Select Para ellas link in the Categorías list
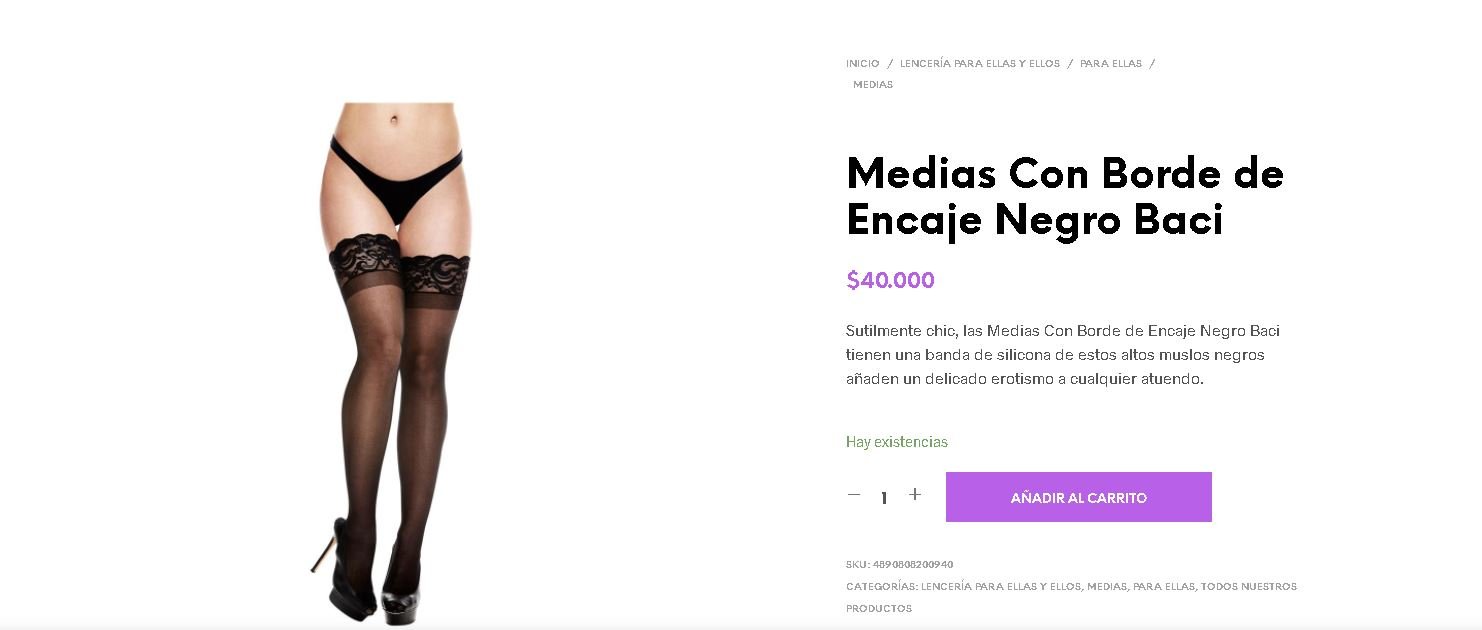The width and height of the screenshot is (1482, 630). pos(1164,587)
